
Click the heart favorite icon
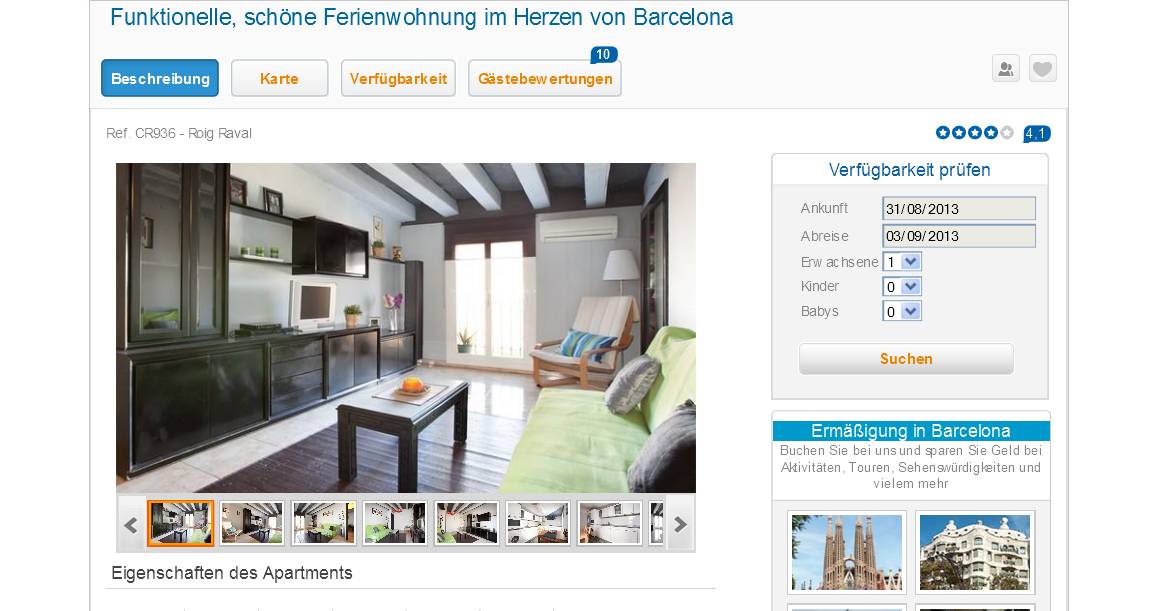1042,69
